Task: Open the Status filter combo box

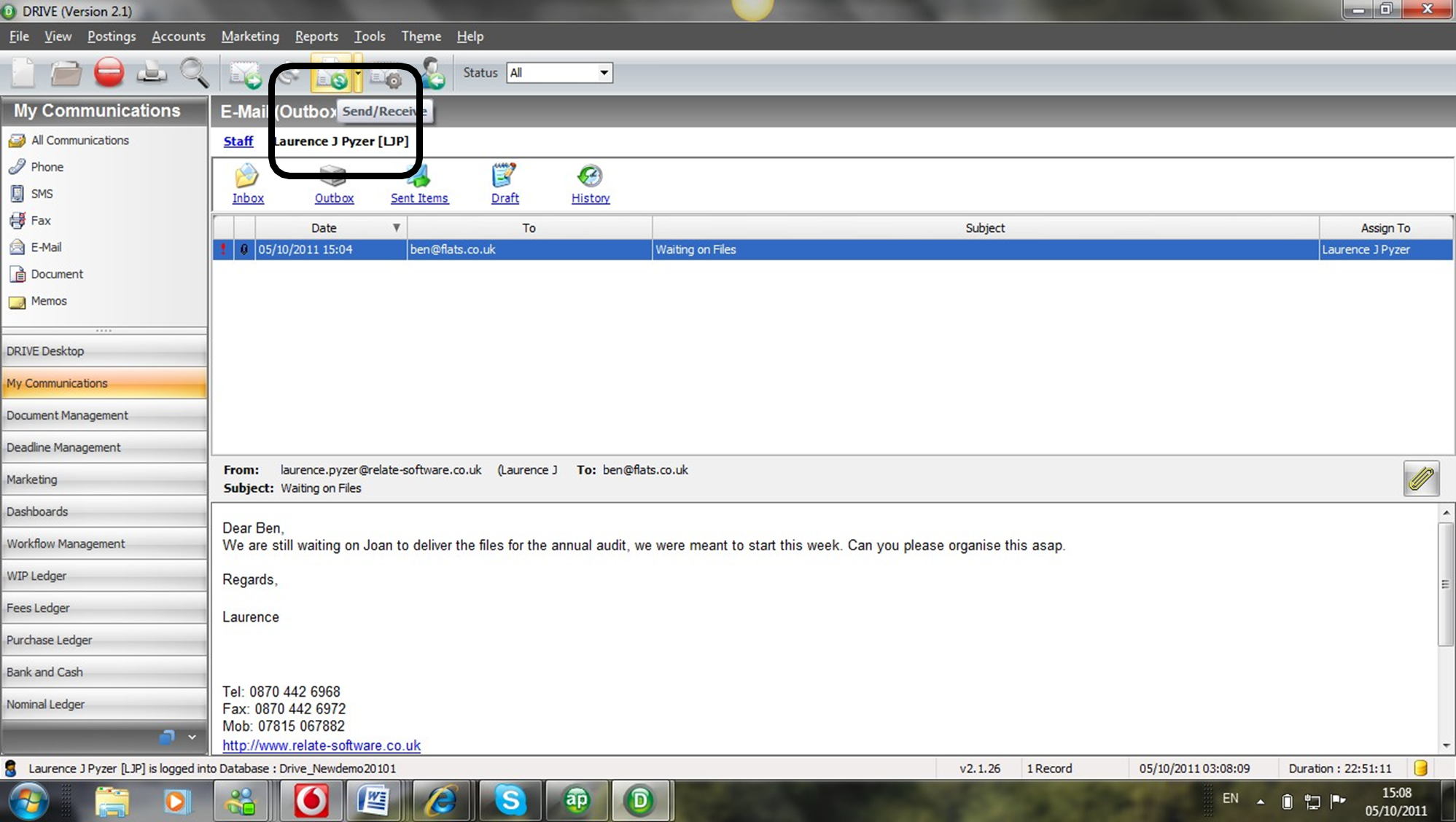Action: click(559, 73)
